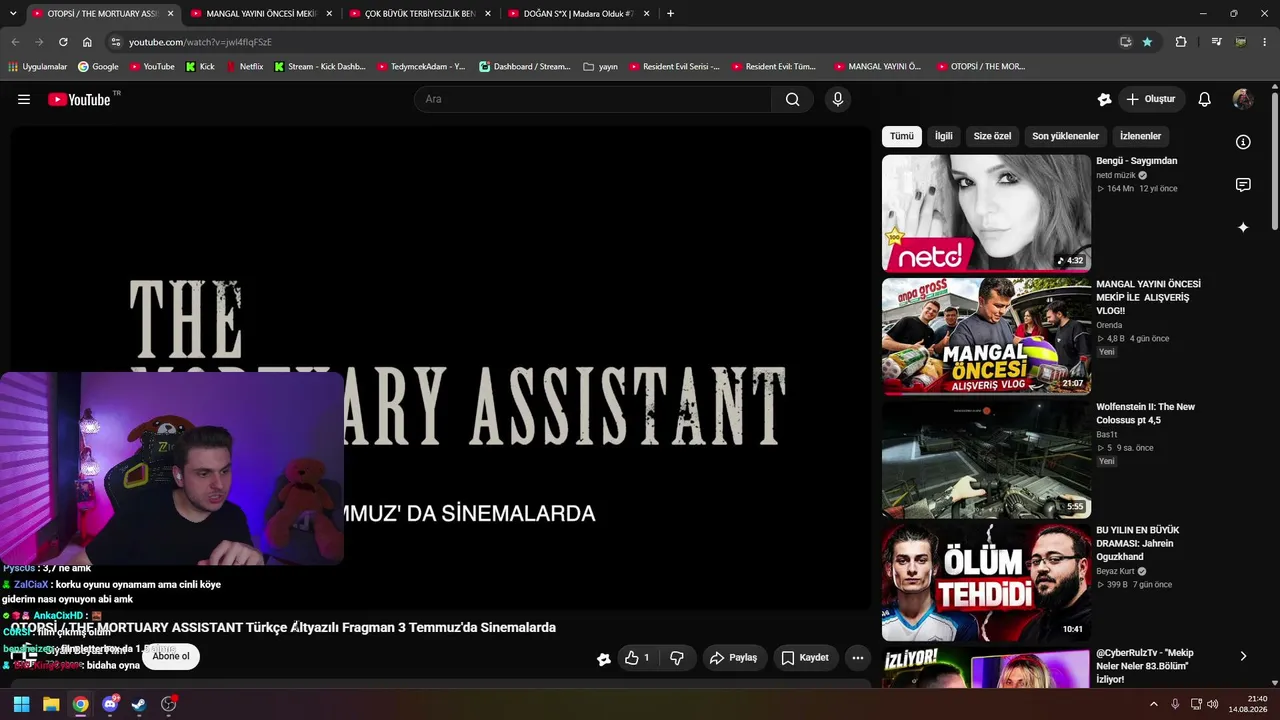Open the account avatar menu

(x=1243, y=99)
